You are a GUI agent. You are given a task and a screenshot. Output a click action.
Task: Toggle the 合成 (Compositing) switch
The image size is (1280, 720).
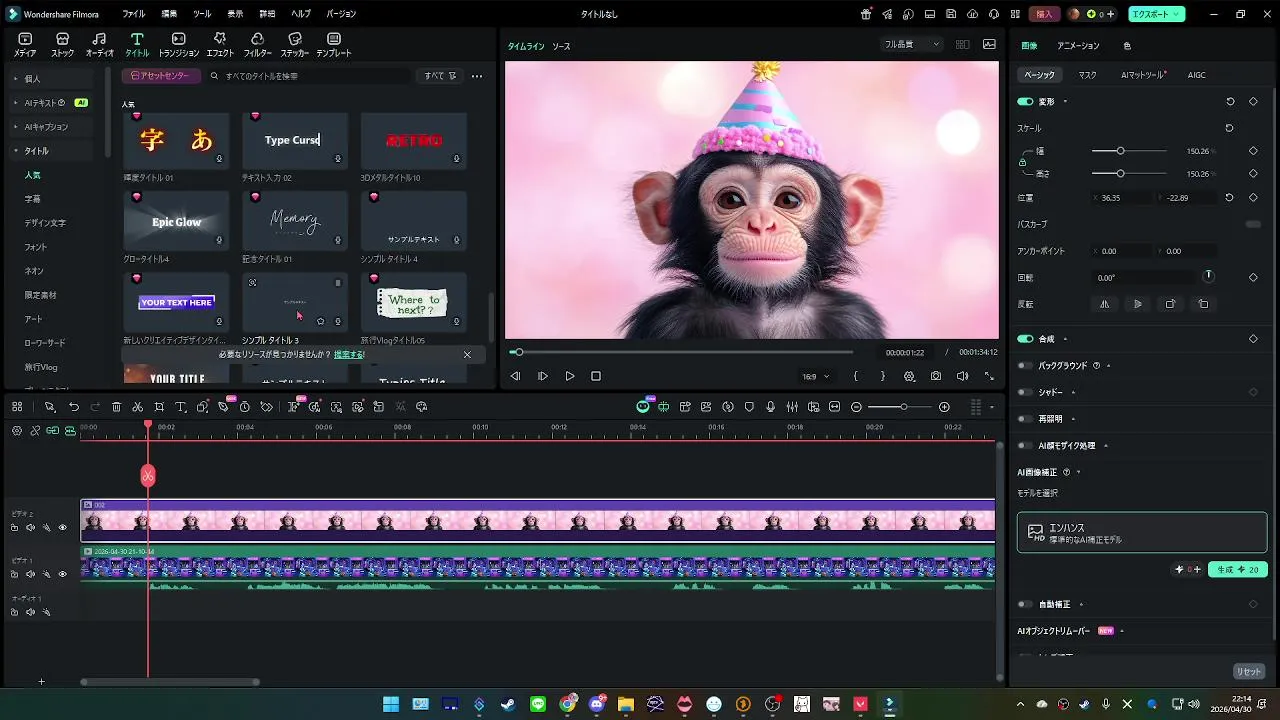[1025, 339]
